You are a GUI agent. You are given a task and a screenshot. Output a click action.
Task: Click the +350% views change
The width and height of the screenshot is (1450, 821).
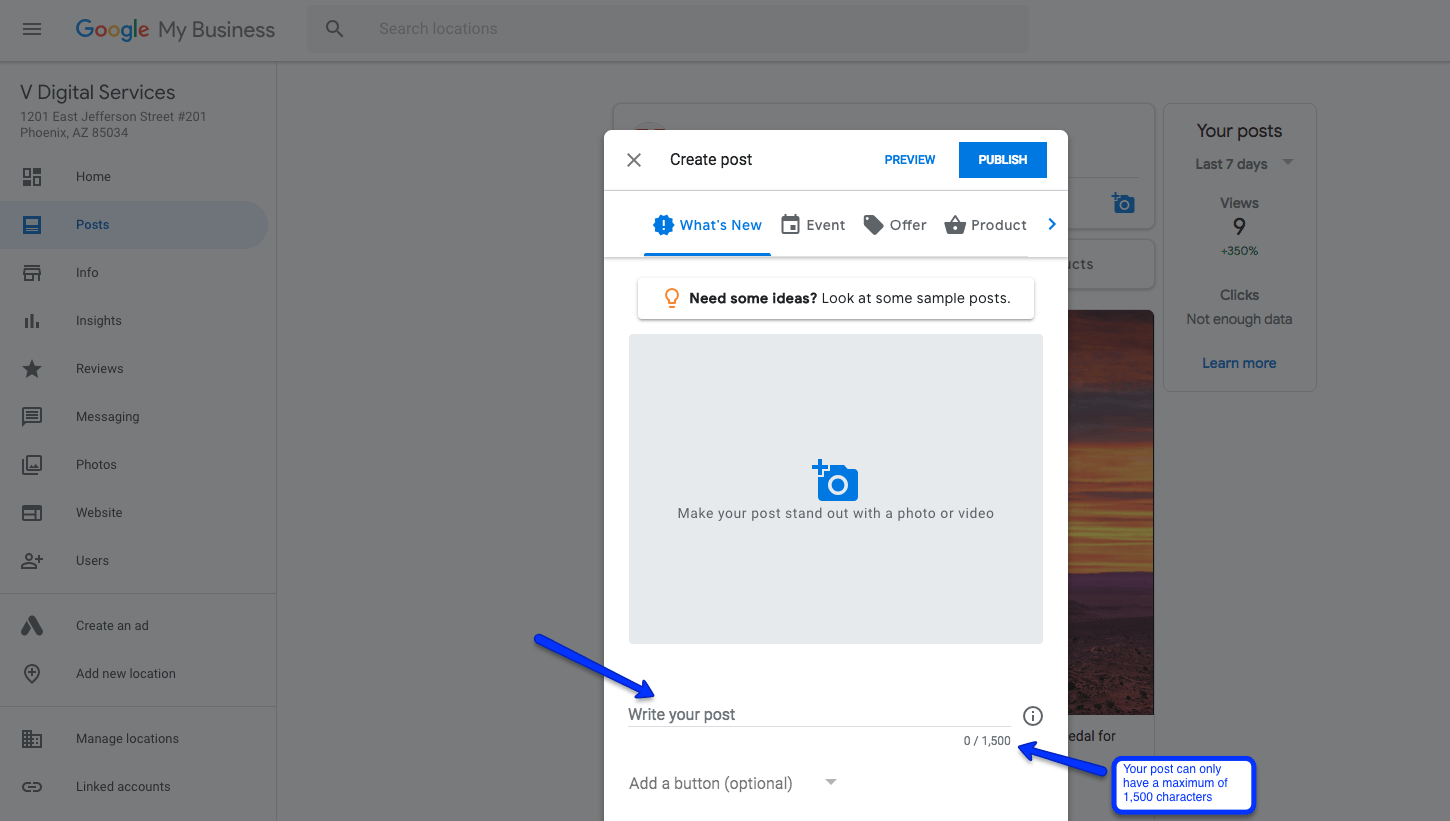pos(1239,252)
